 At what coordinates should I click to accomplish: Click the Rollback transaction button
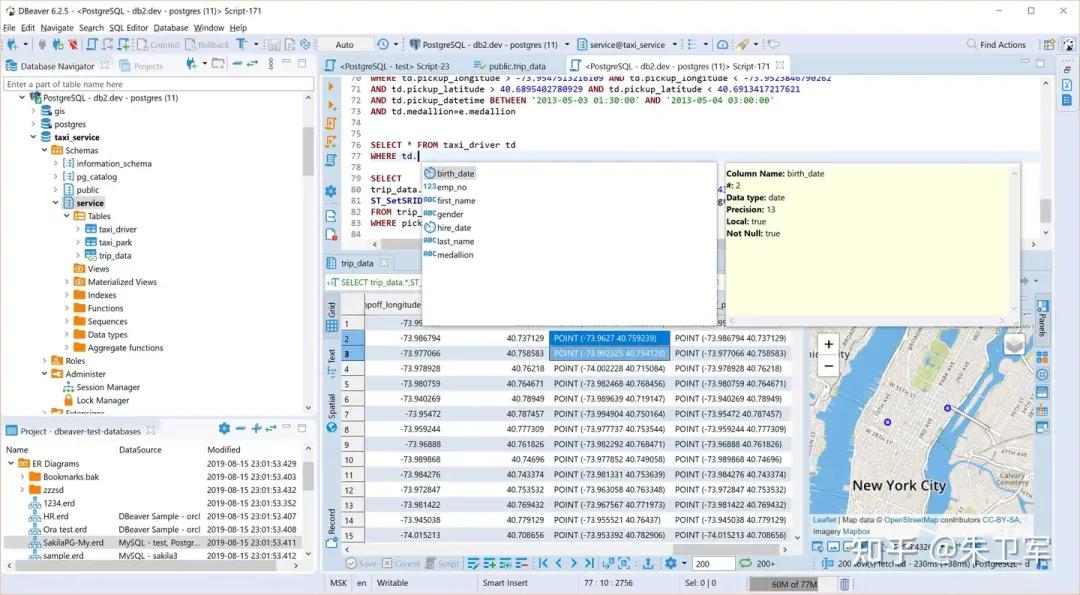click(206, 45)
